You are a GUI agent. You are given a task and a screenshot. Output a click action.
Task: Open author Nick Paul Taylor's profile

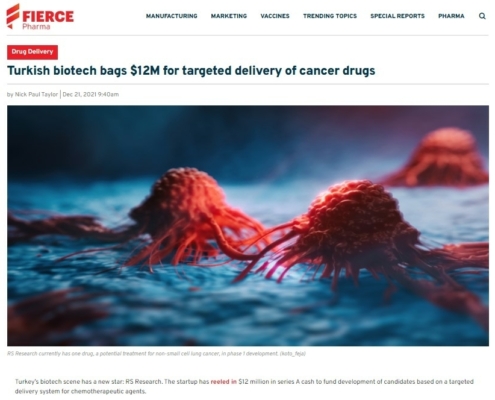(x=36, y=94)
